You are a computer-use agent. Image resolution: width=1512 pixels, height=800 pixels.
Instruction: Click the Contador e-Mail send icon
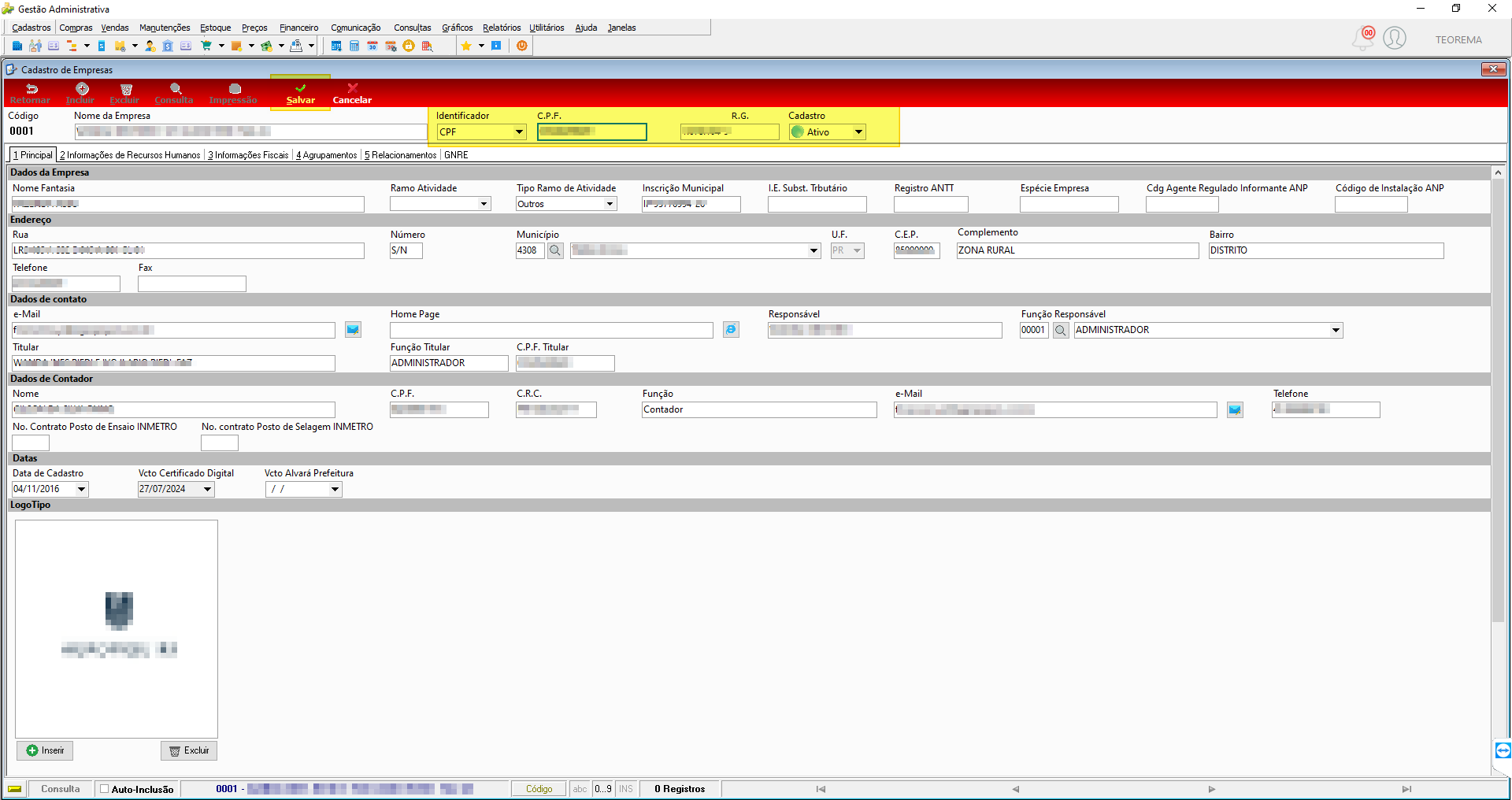[x=1235, y=409]
